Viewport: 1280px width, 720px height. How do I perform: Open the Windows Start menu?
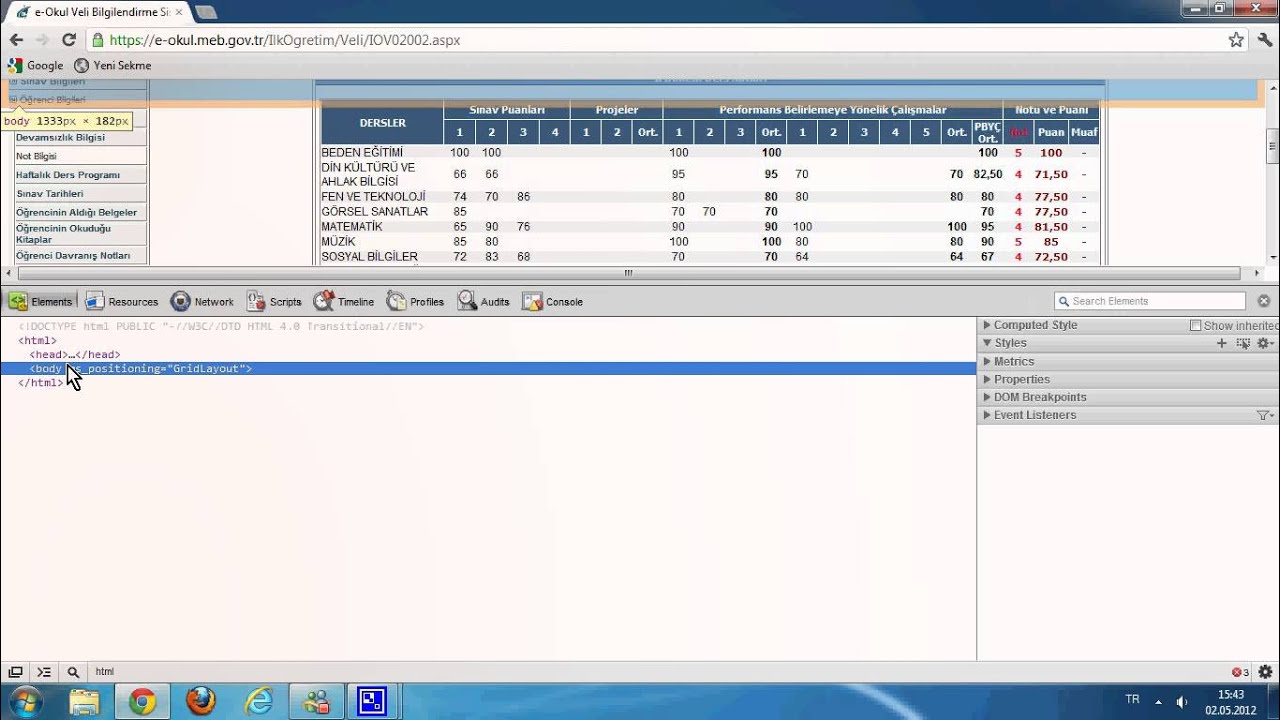tap(25, 701)
